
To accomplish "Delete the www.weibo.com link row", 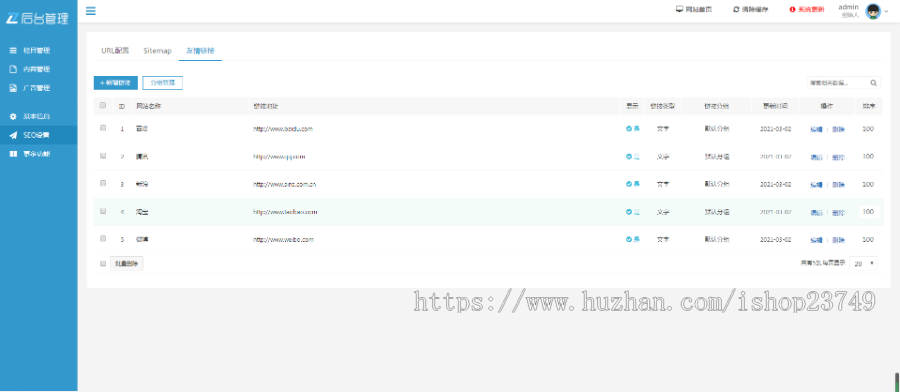I will [839, 240].
